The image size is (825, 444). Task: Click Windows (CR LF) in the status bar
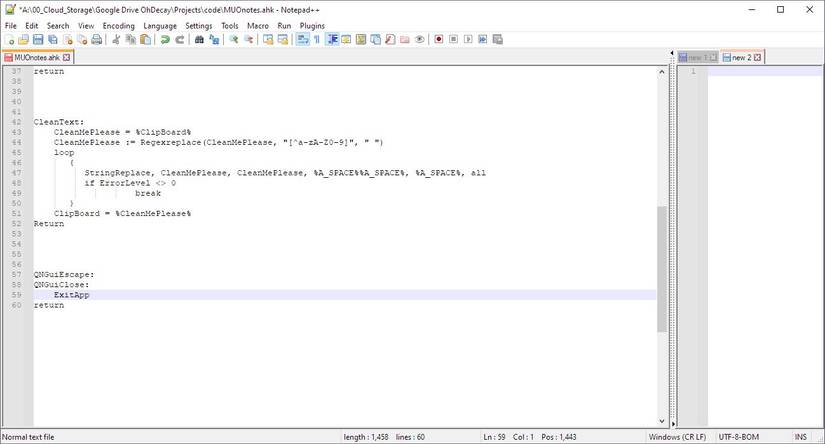[x=677, y=437]
